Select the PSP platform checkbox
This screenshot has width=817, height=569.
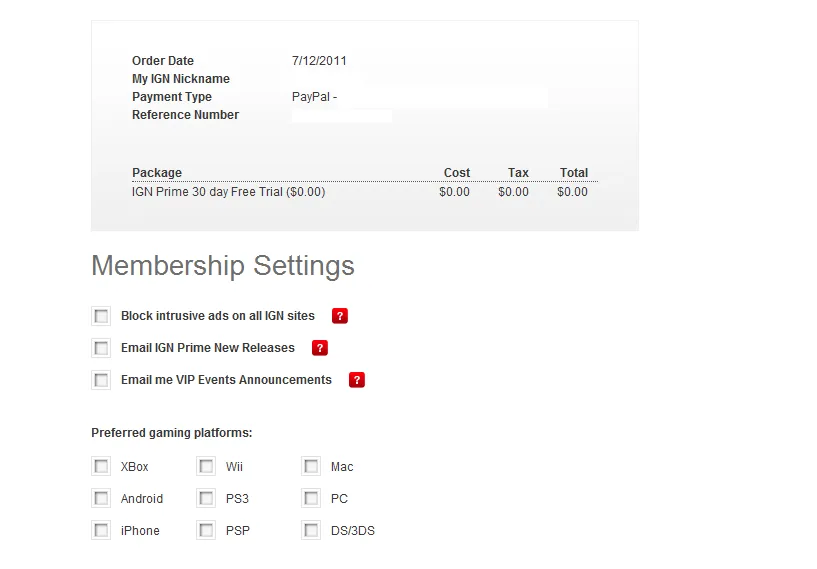click(x=206, y=530)
